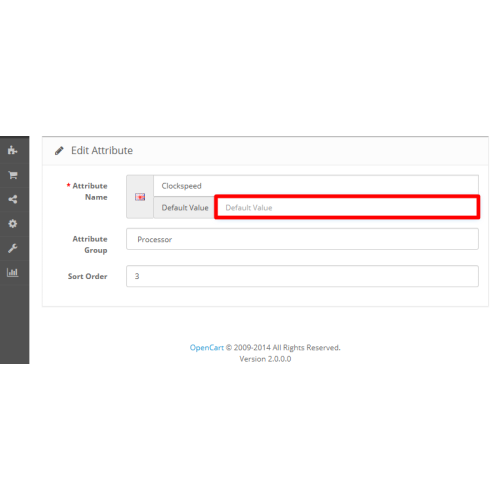Image resolution: width=500 pixels, height=500 pixels.
Task: Click the All Rights Reserved copyright text
Action: point(307,347)
